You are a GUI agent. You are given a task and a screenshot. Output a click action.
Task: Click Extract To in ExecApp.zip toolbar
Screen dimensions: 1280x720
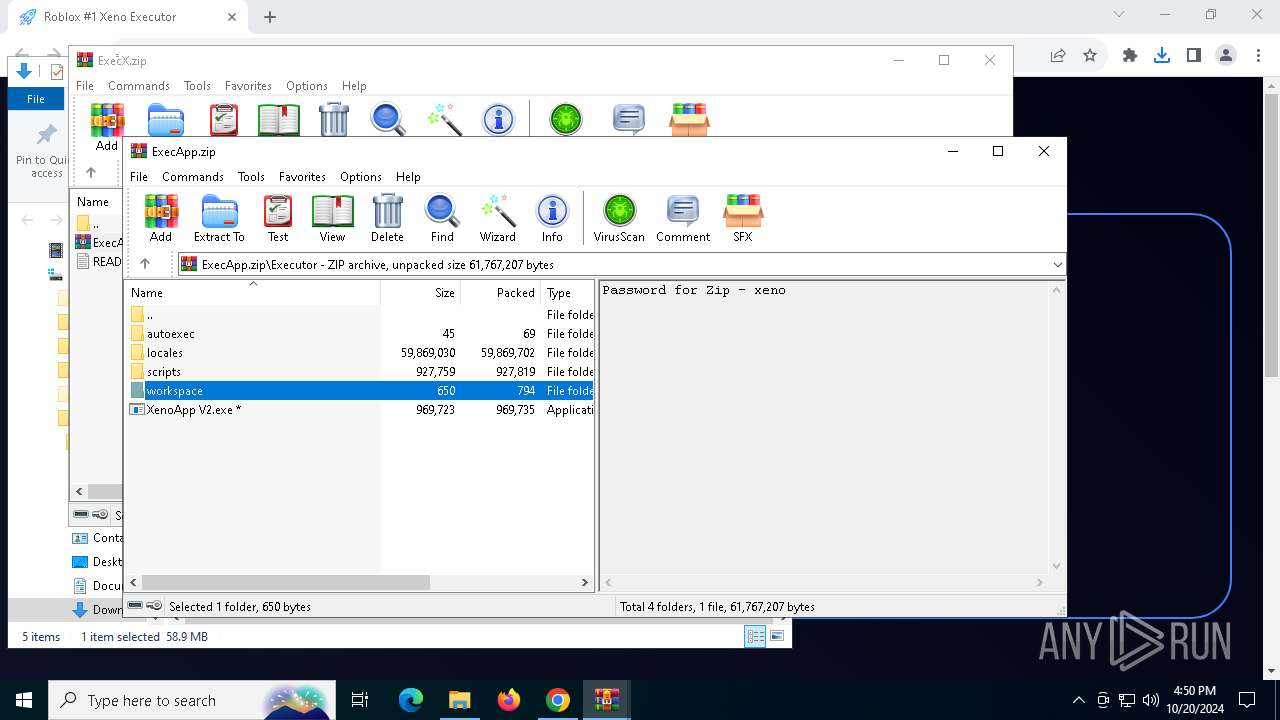tap(219, 219)
